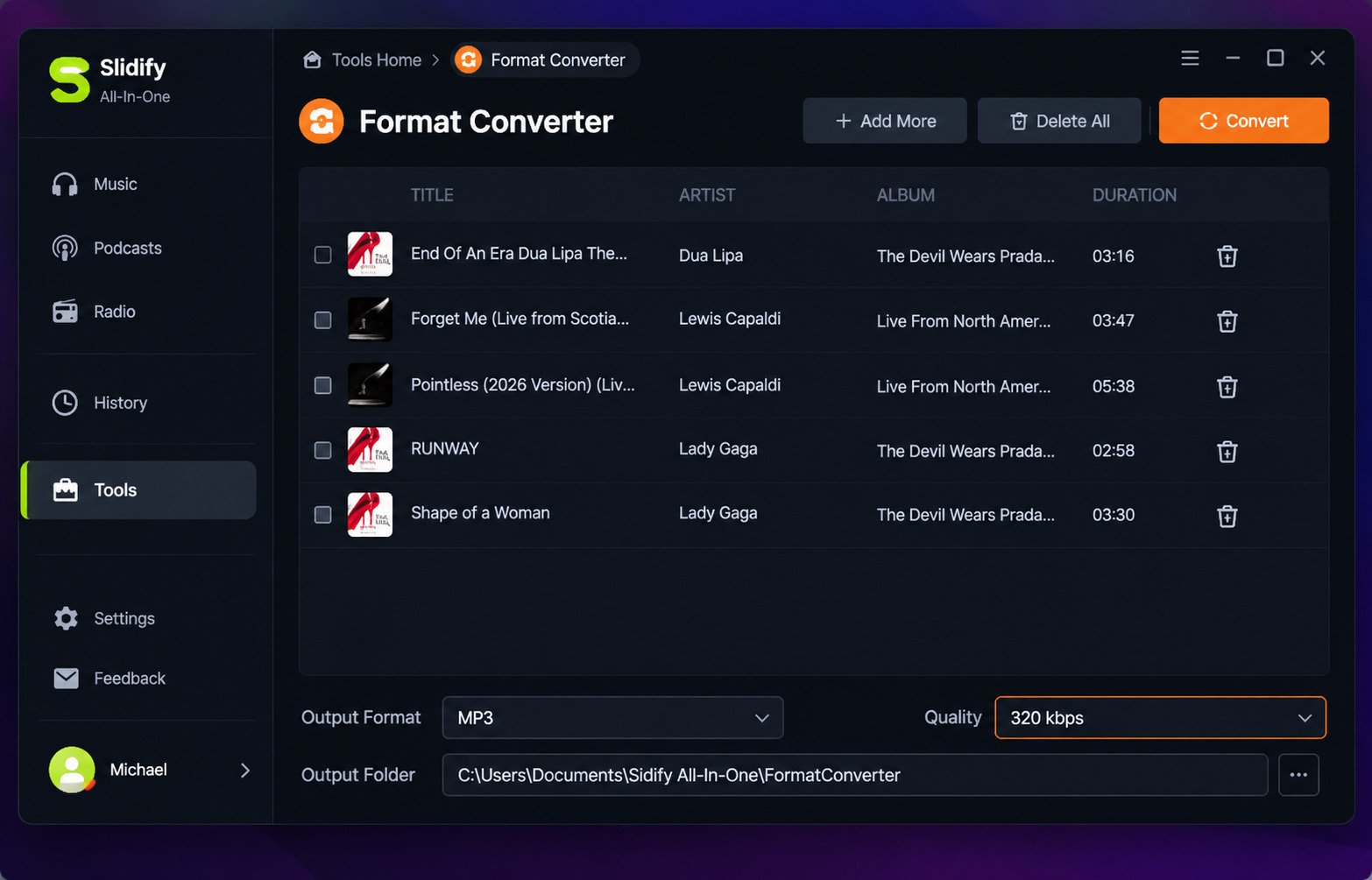Select the 'Shape of a Woman' title
The image size is (1372, 880).
pos(480,513)
